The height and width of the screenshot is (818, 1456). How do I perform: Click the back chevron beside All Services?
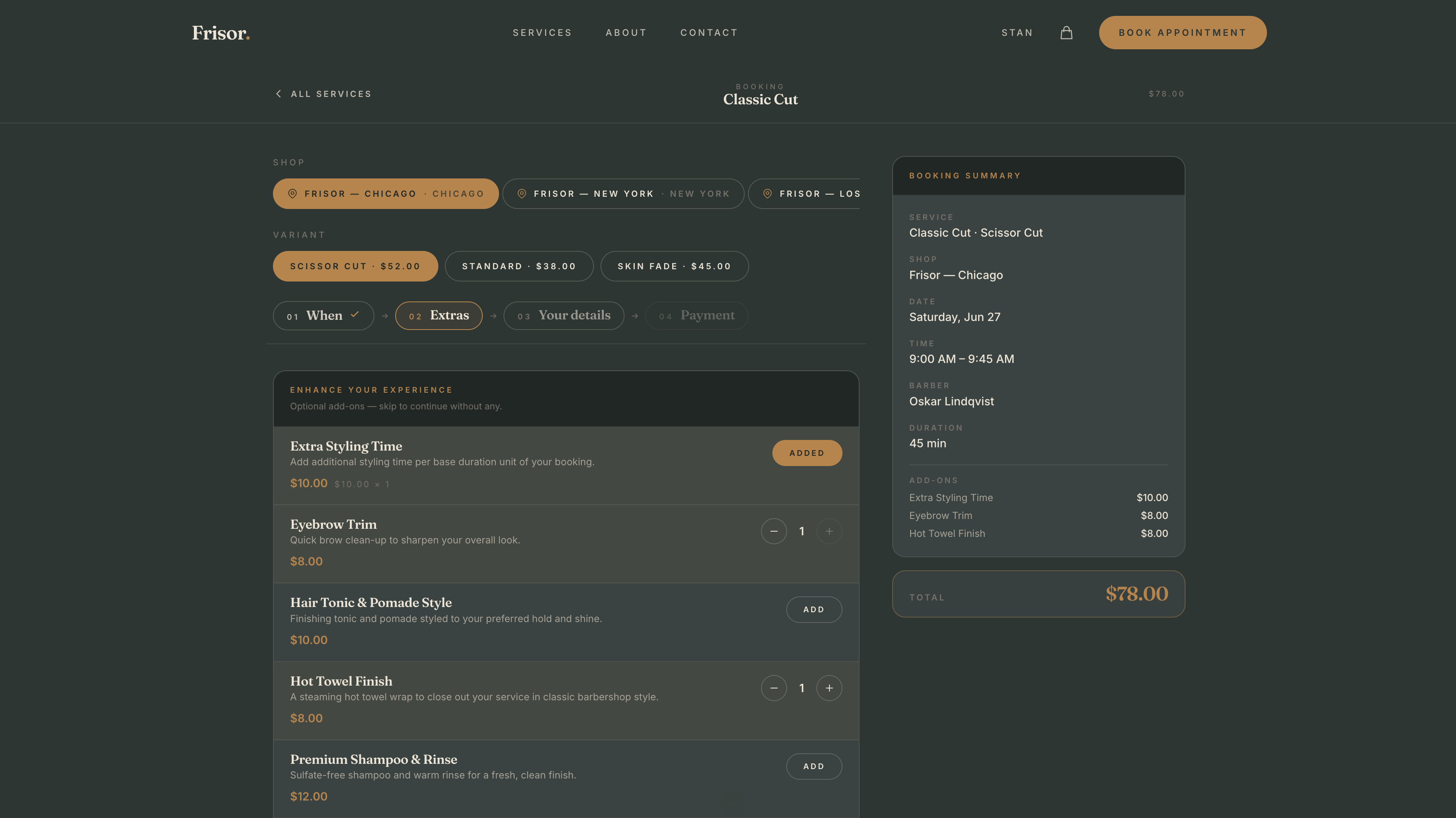click(278, 94)
